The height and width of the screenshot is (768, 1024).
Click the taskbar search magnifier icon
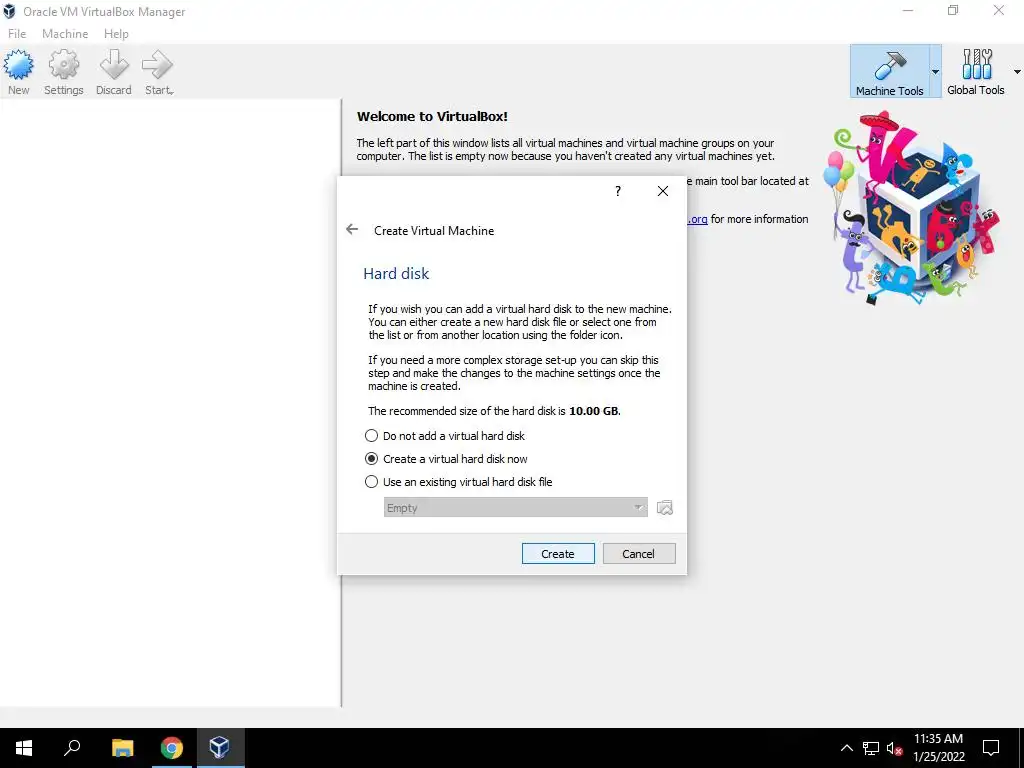[72, 748]
